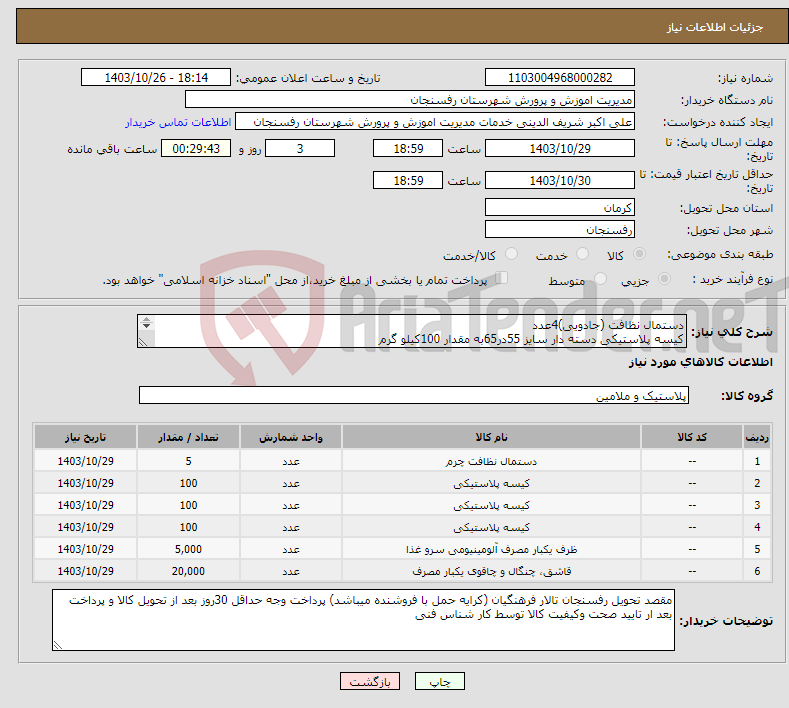
Task: Click the remaining time countdown field
Action: (196, 148)
